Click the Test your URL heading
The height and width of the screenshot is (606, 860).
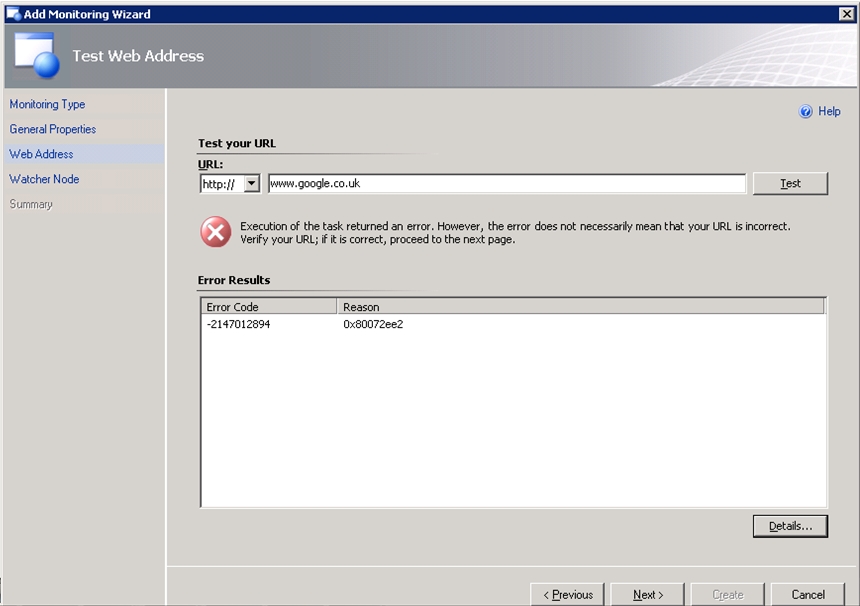tap(237, 143)
